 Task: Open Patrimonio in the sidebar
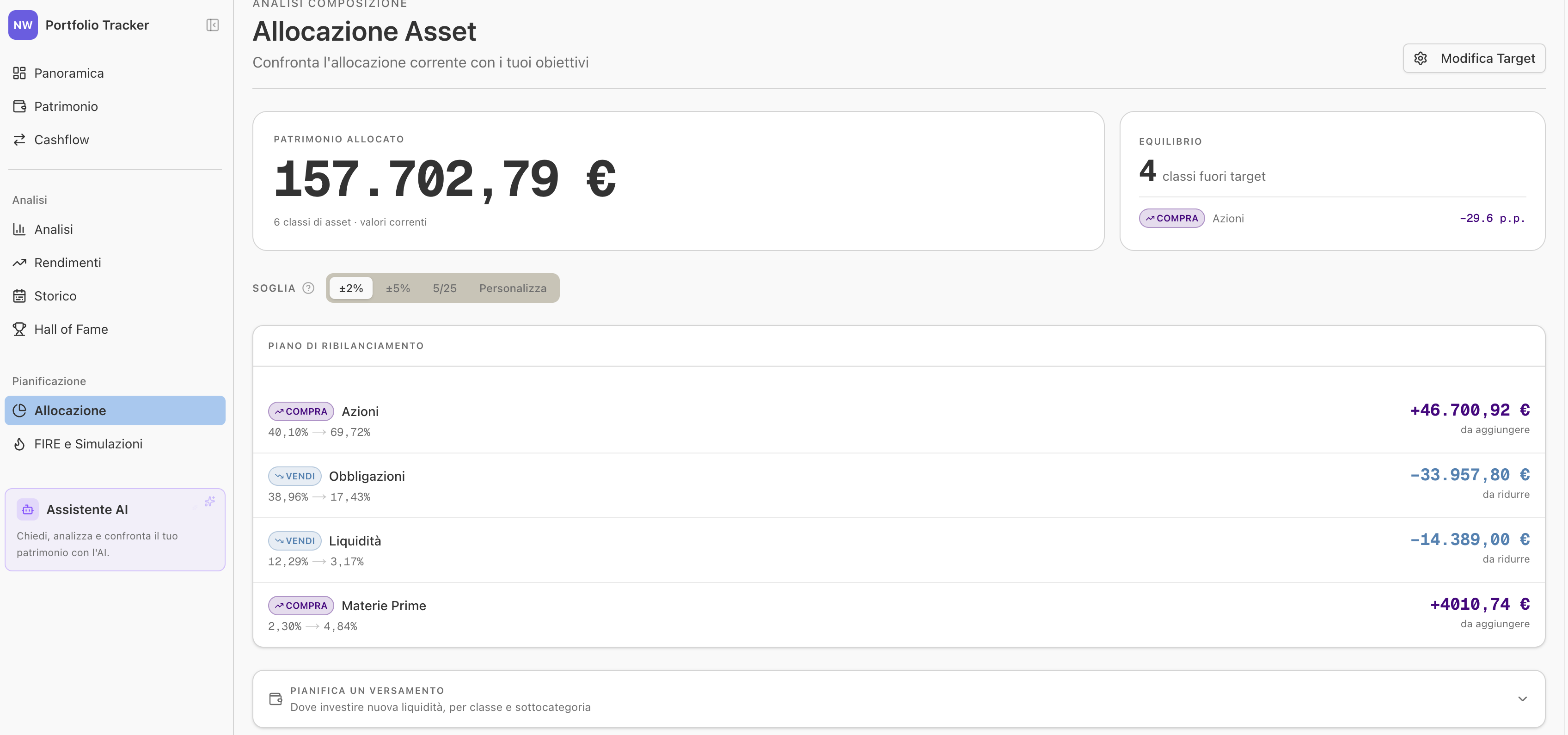[115, 106]
